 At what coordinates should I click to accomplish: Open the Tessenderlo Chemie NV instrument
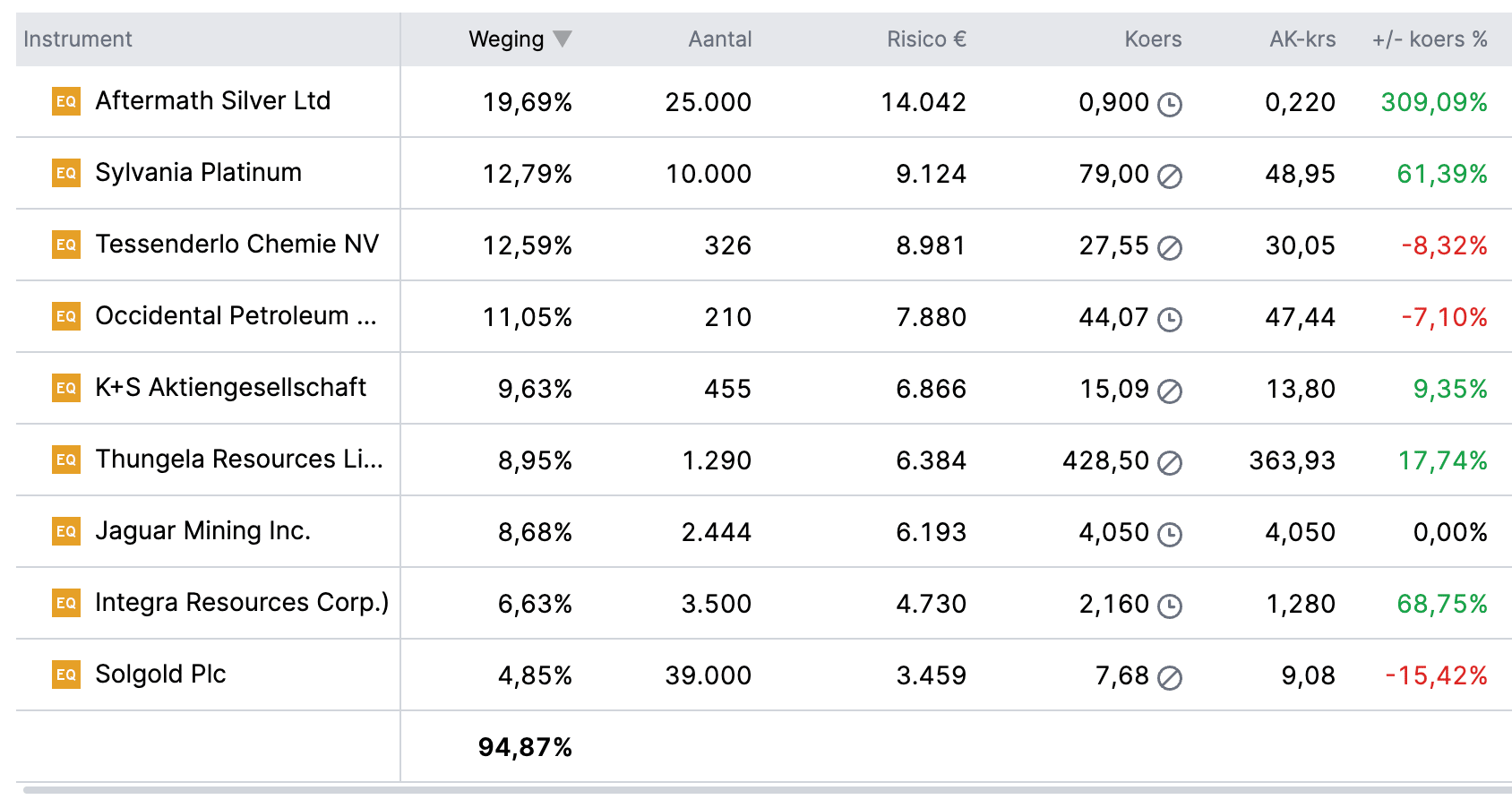(237, 244)
